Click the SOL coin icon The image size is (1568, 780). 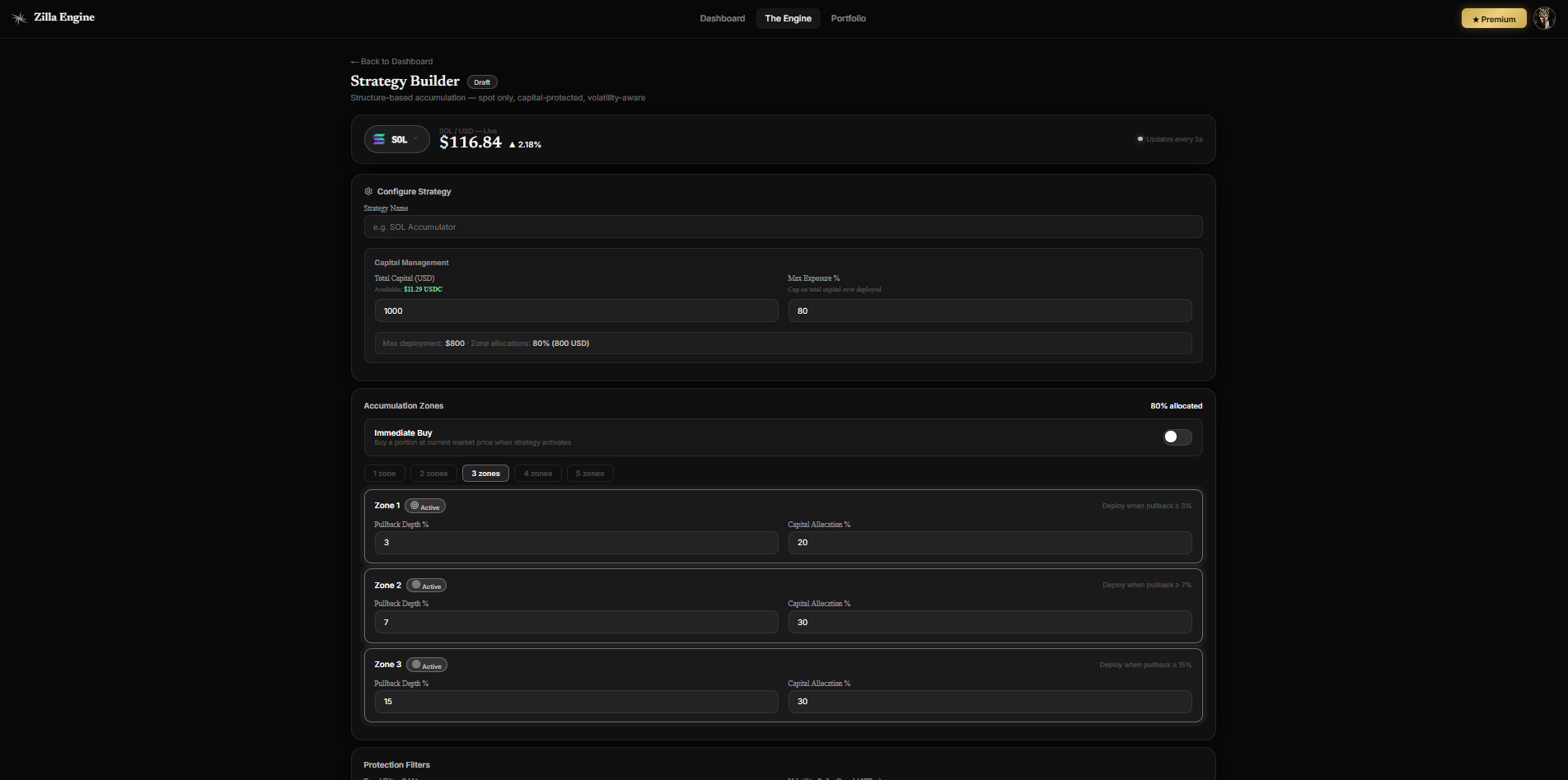pos(379,139)
